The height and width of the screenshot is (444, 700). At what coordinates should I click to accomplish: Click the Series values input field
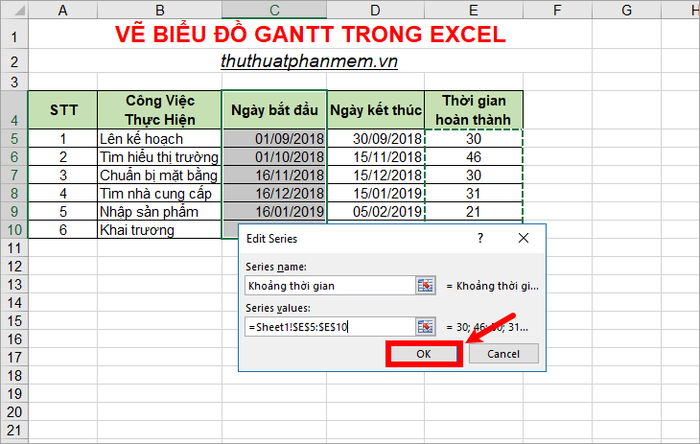coord(330,327)
